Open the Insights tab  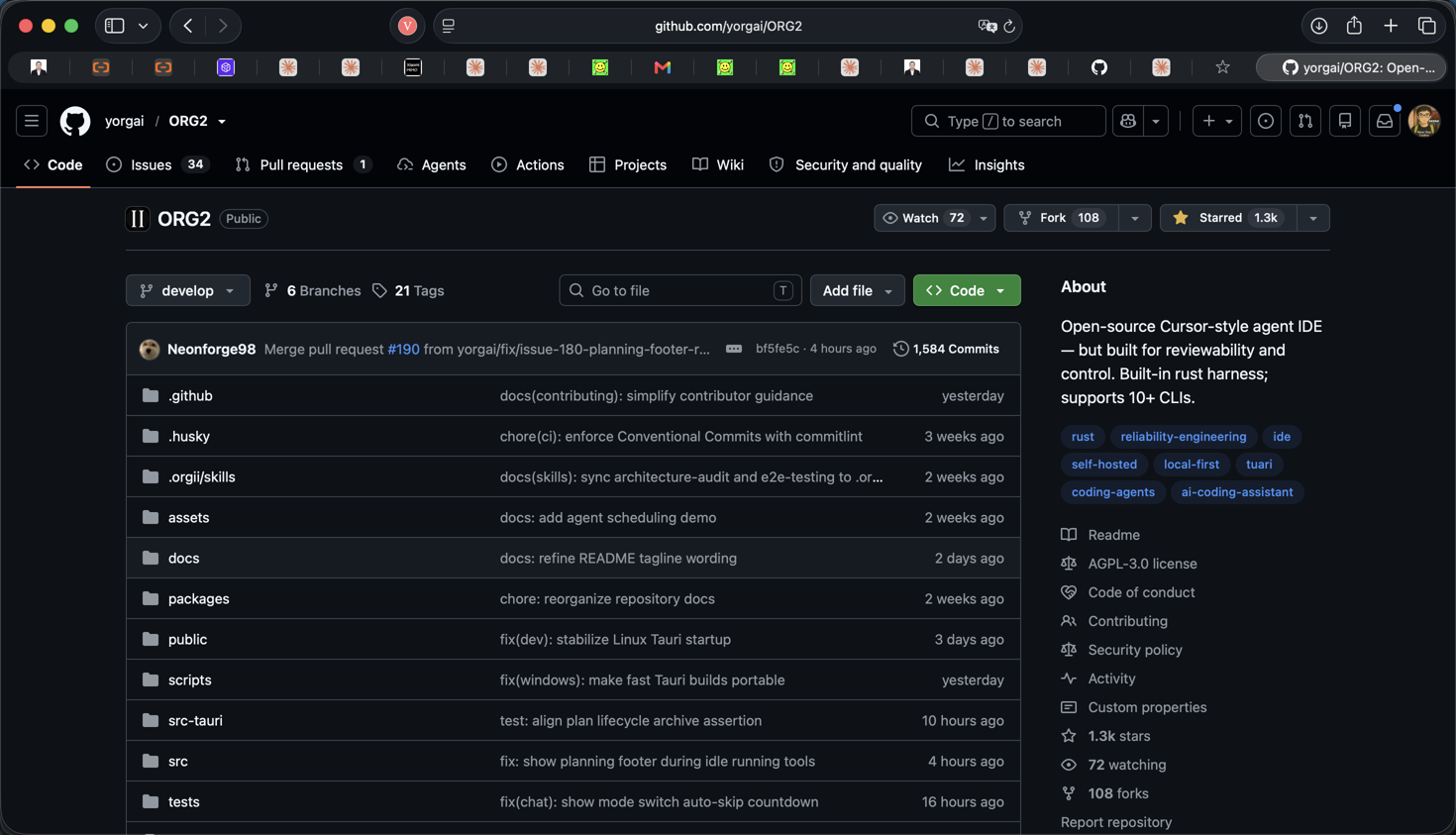tap(987, 165)
